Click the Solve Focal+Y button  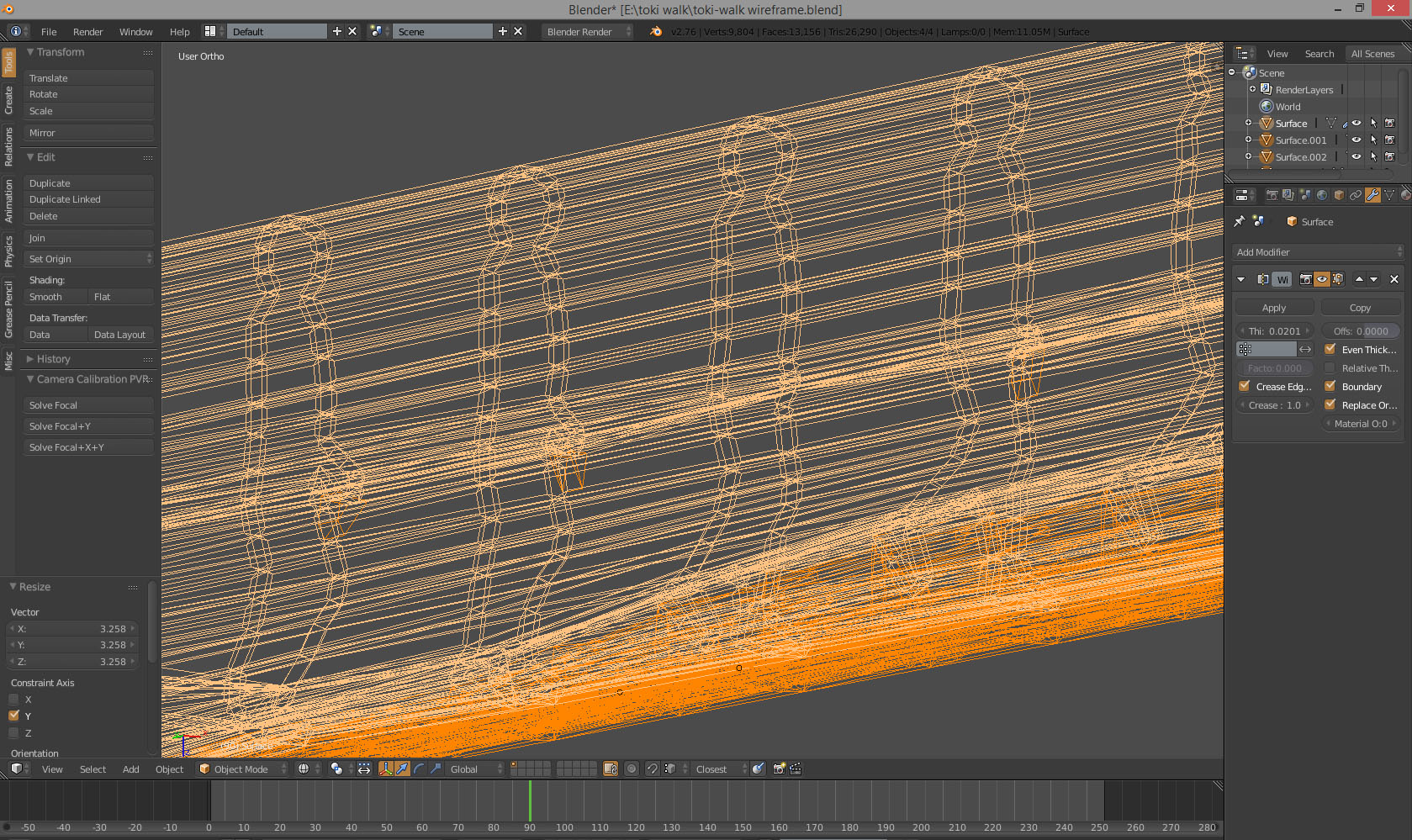pos(88,426)
